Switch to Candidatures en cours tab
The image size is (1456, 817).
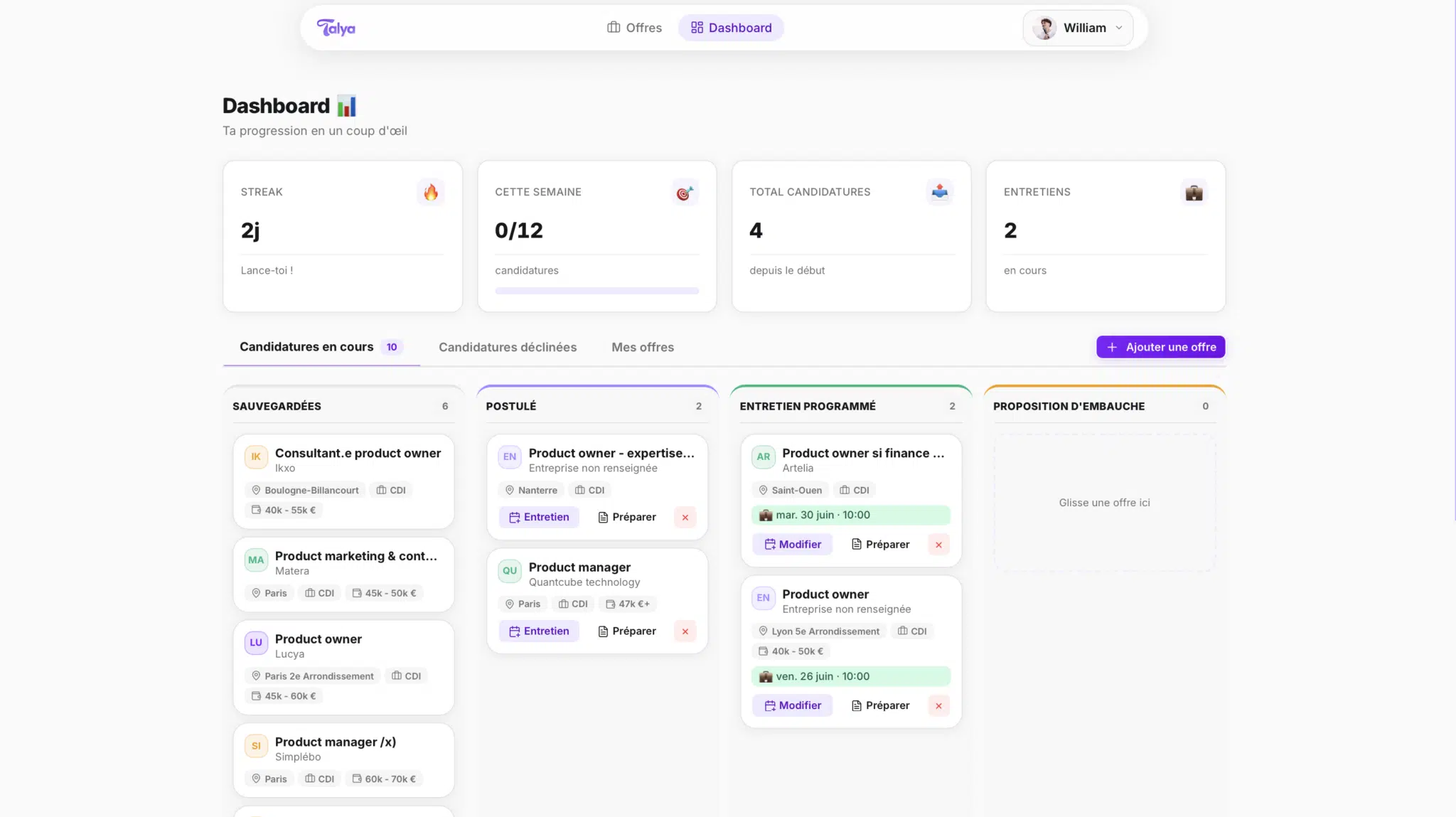click(x=321, y=347)
